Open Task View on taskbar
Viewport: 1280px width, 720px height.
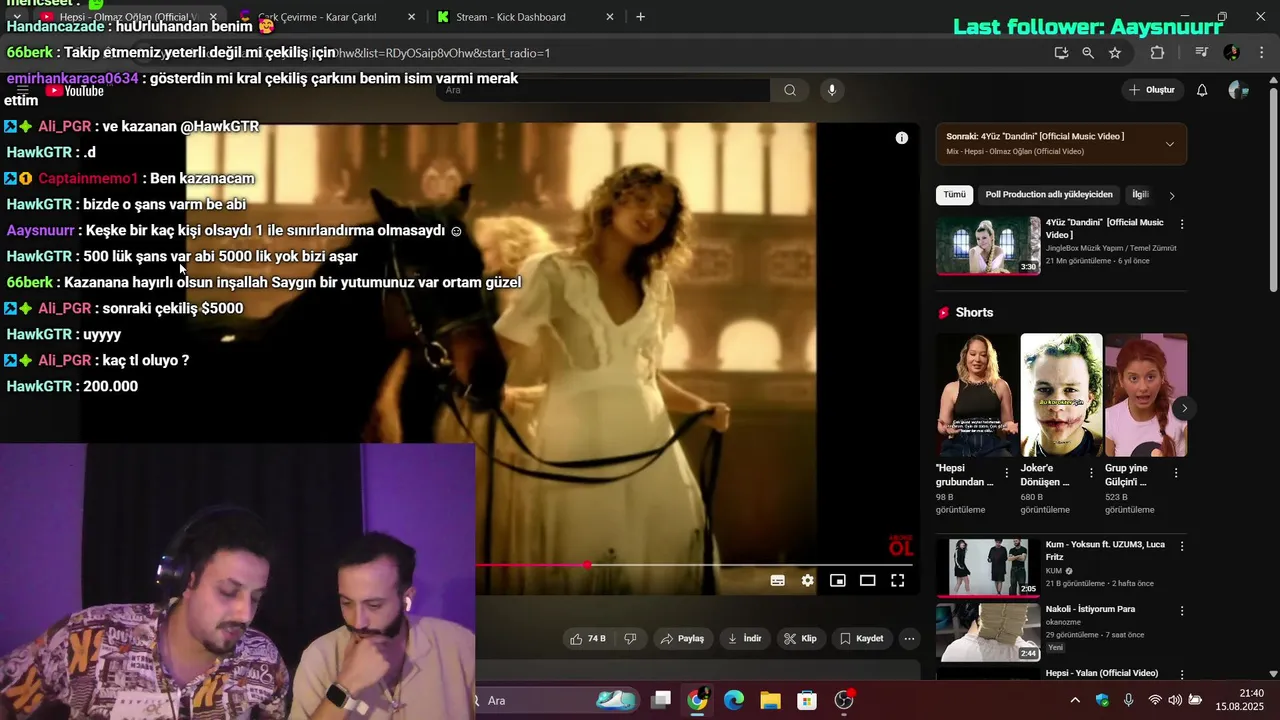(x=661, y=700)
